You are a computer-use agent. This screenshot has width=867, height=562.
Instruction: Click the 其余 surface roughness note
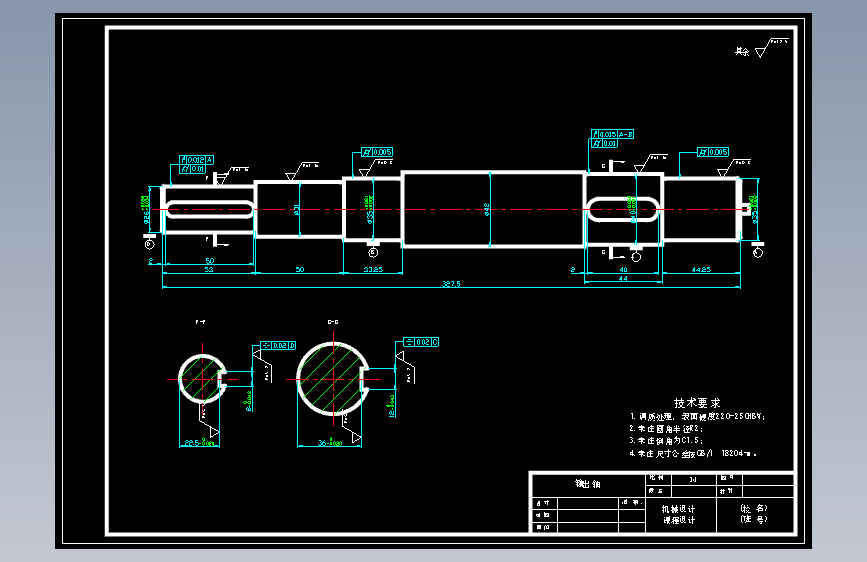tap(741, 51)
